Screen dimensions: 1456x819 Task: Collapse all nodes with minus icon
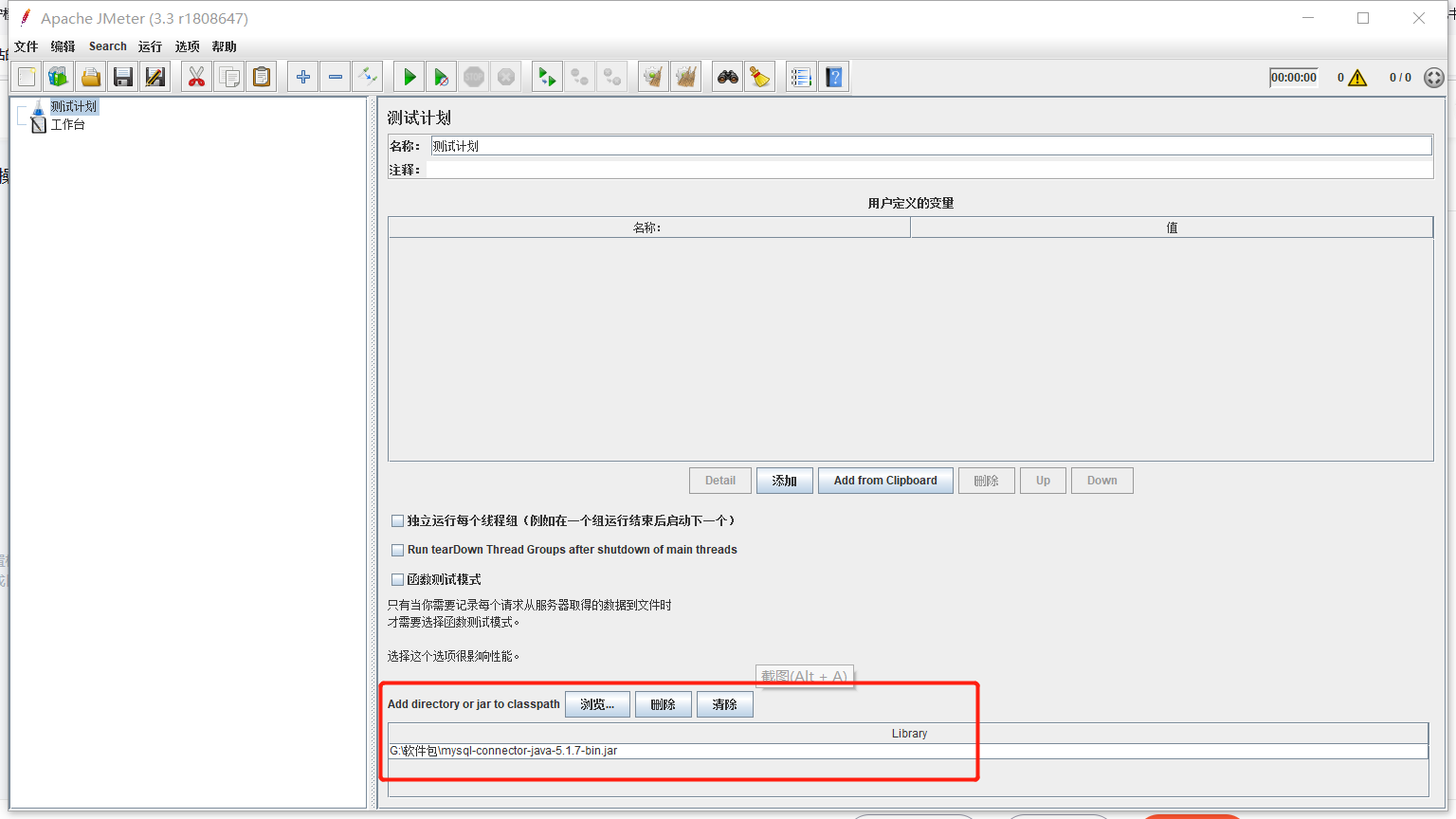(x=336, y=77)
